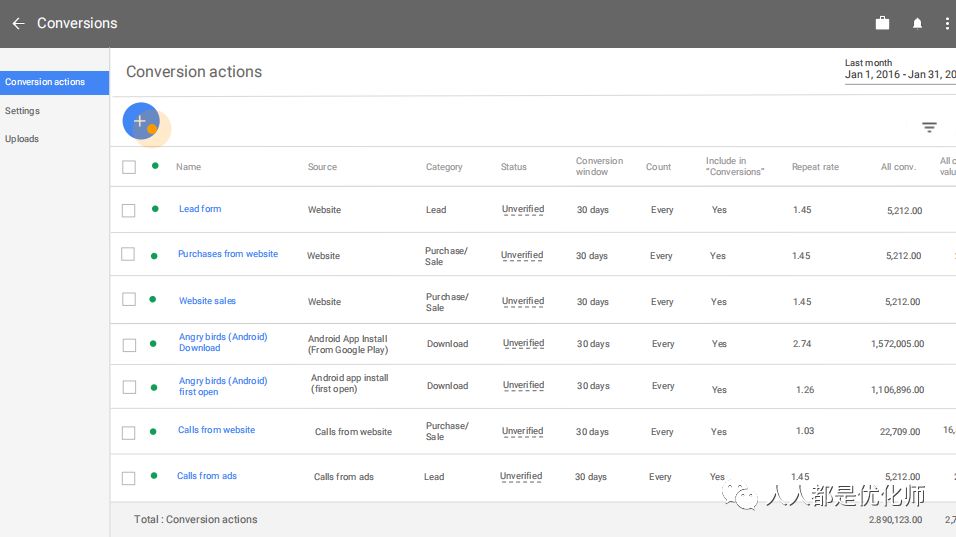The width and height of the screenshot is (956, 537).
Task: Add a new conversion action with plus button
Action: tap(141, 121)
